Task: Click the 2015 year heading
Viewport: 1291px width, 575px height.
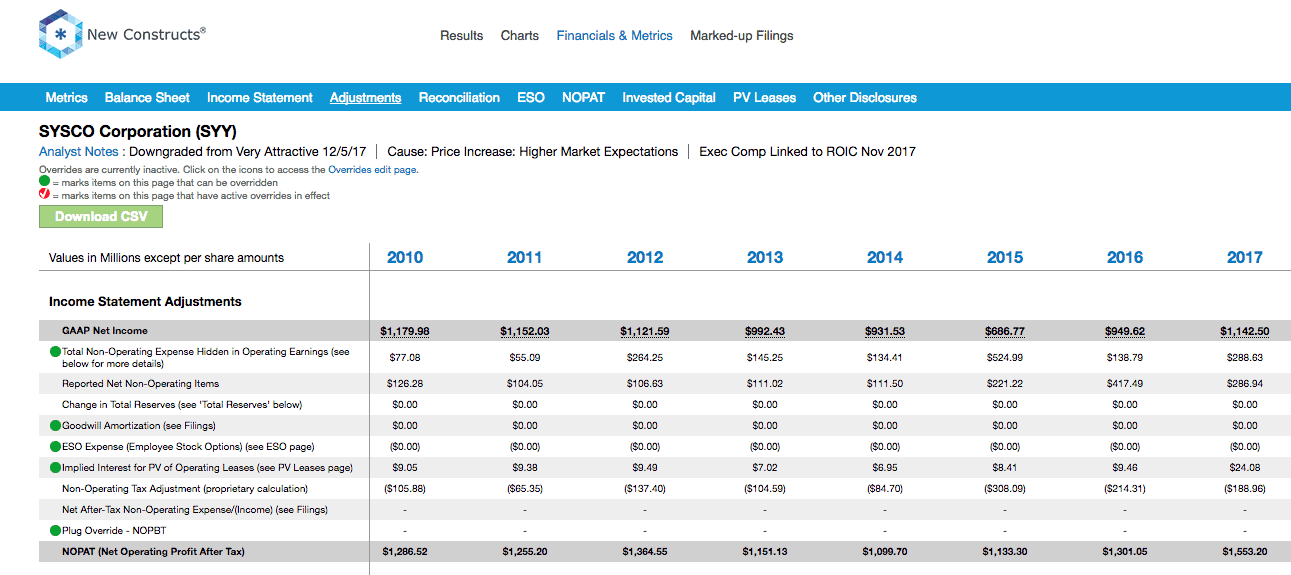Action: coord(1005,258)
